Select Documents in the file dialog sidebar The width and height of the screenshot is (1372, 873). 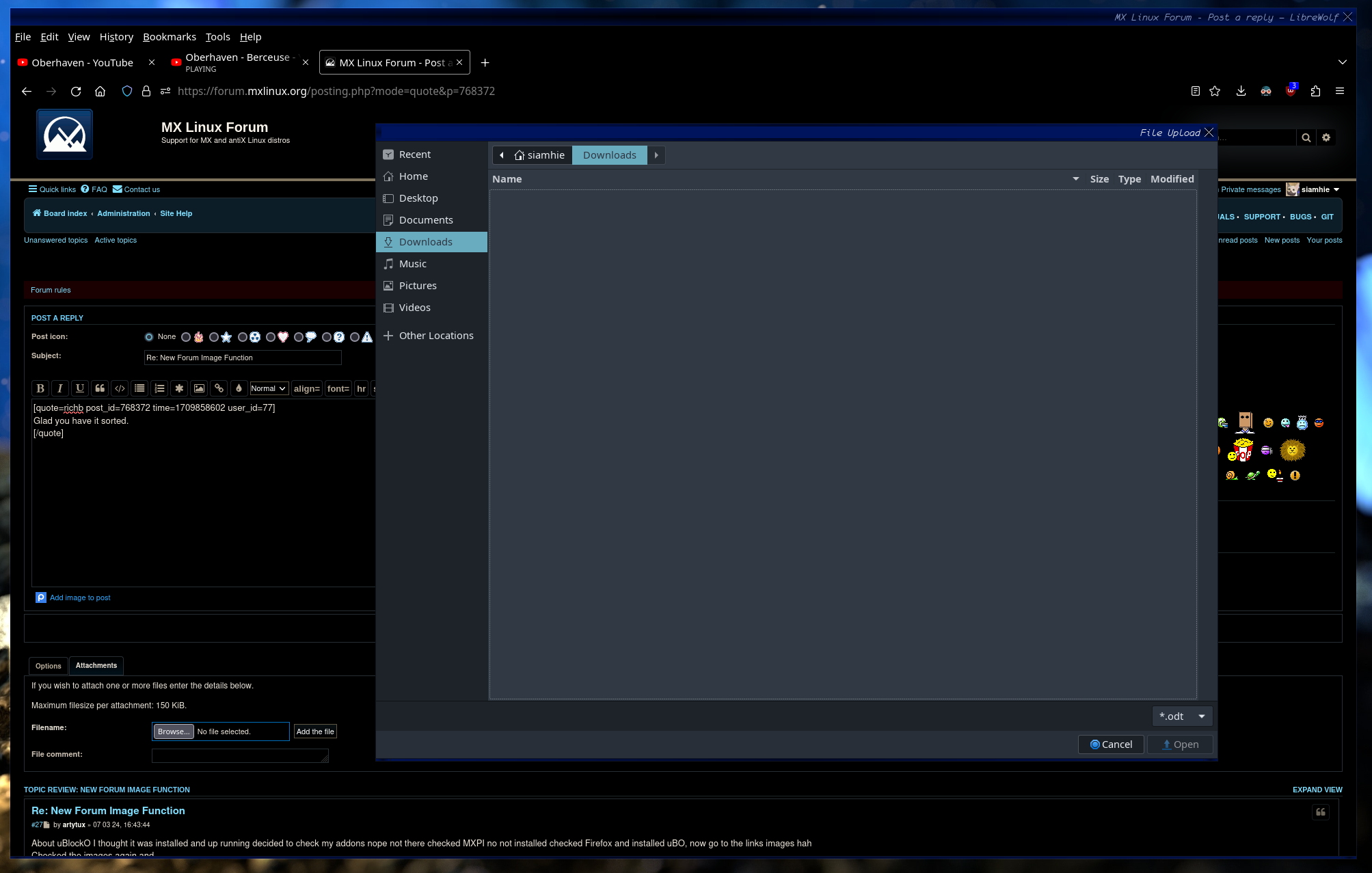431,220
